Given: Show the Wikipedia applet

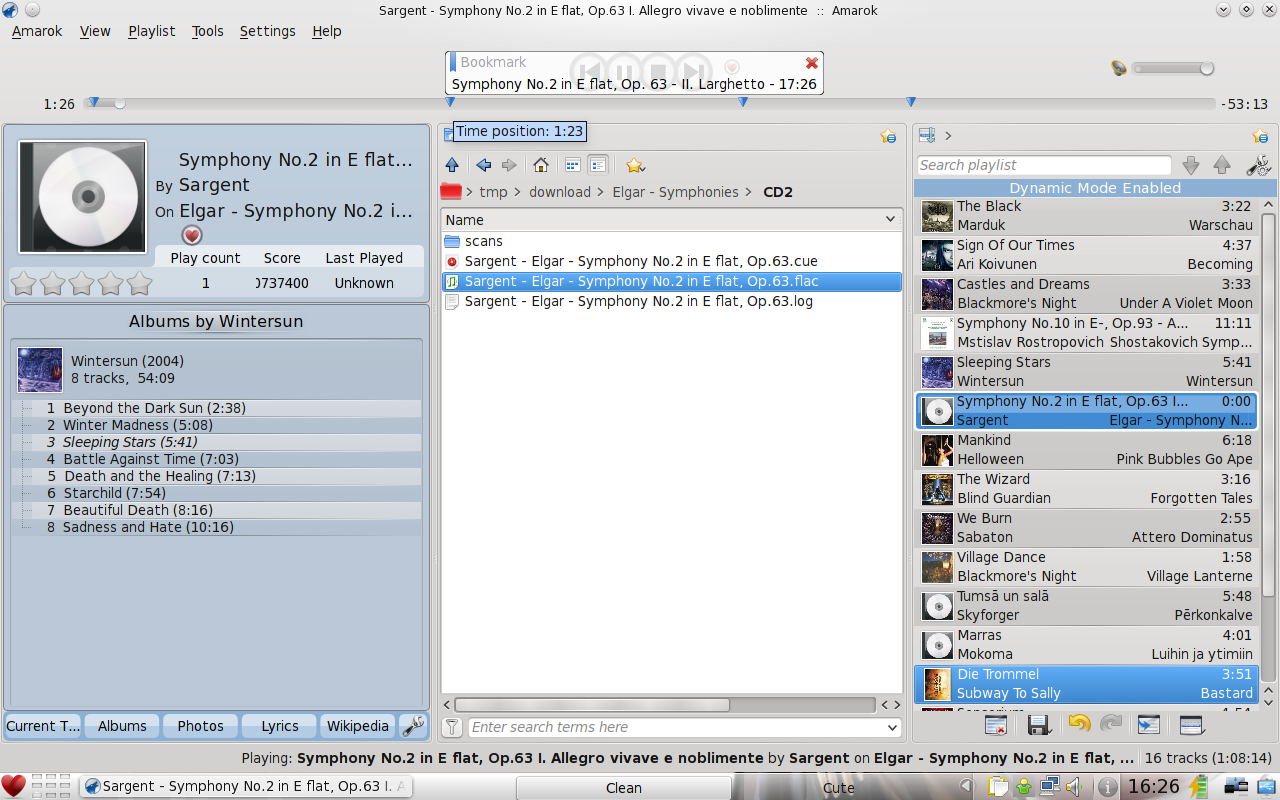Looking at the screenshot, I should [x=358, y=726].
